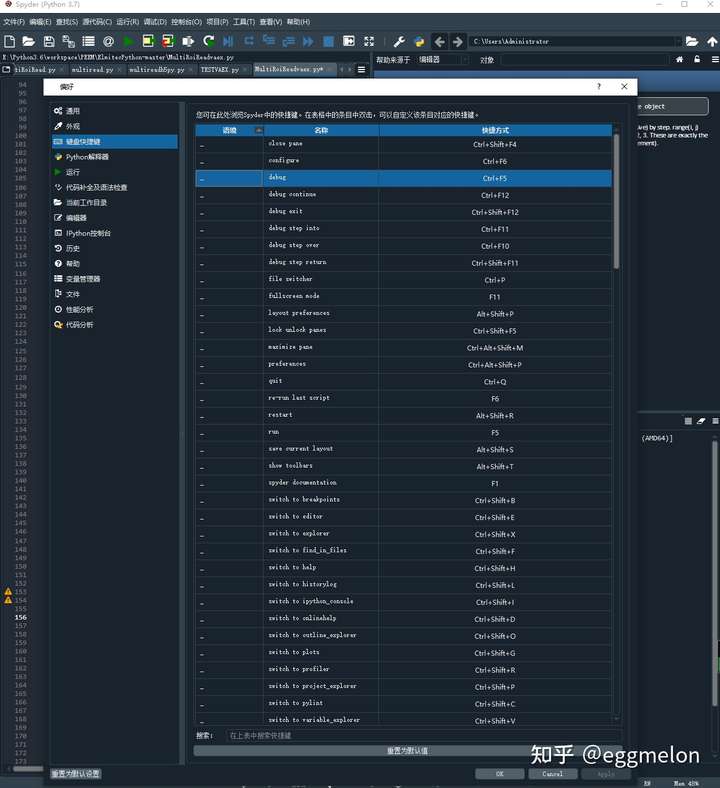Image resolution: width=720 pixels, height=788 pixels.
Task: Click the 快捷方式 column header
Action: click(495, 130)
